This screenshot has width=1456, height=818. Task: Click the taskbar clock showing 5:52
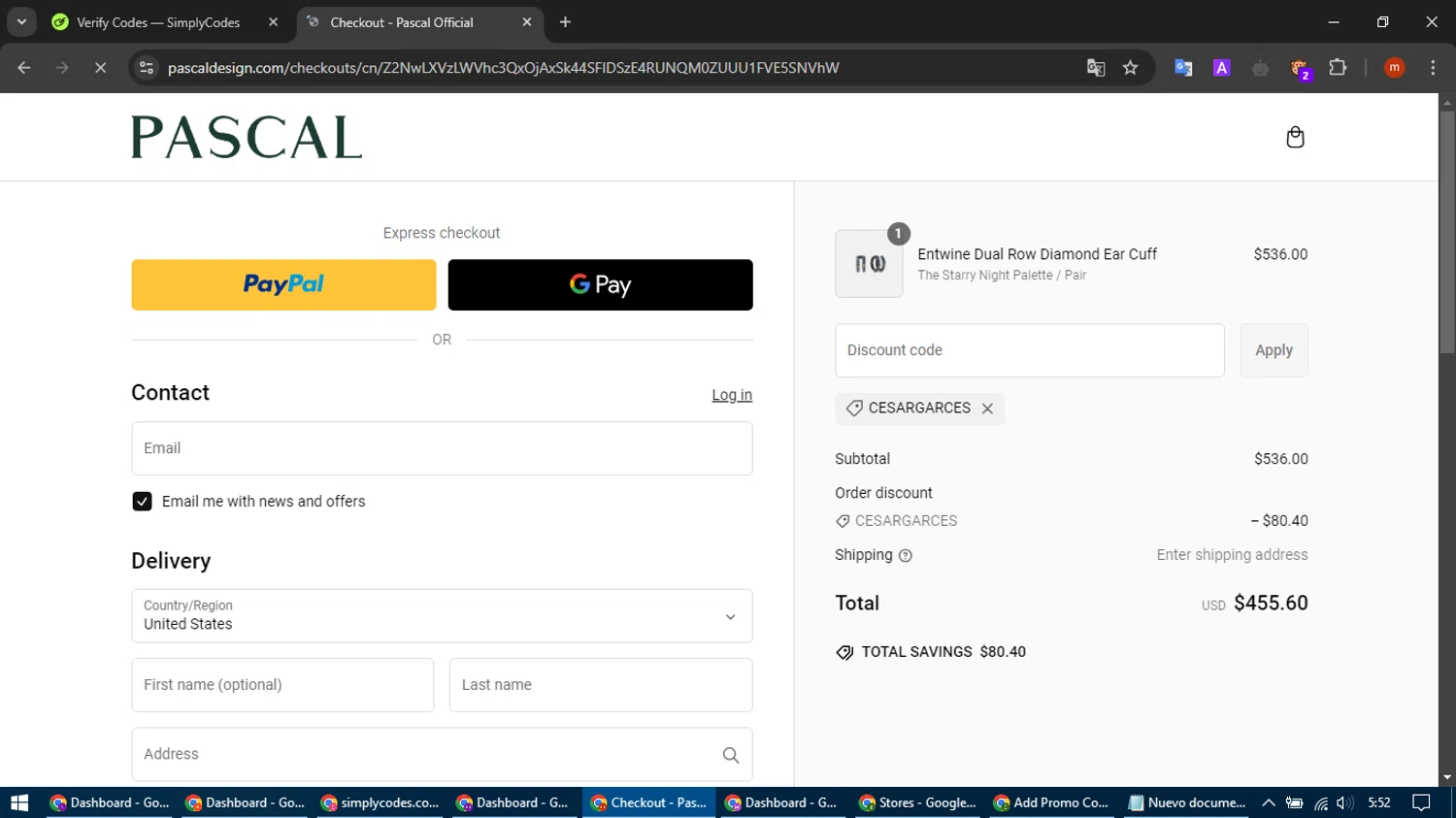click(x=1379, y=802)
